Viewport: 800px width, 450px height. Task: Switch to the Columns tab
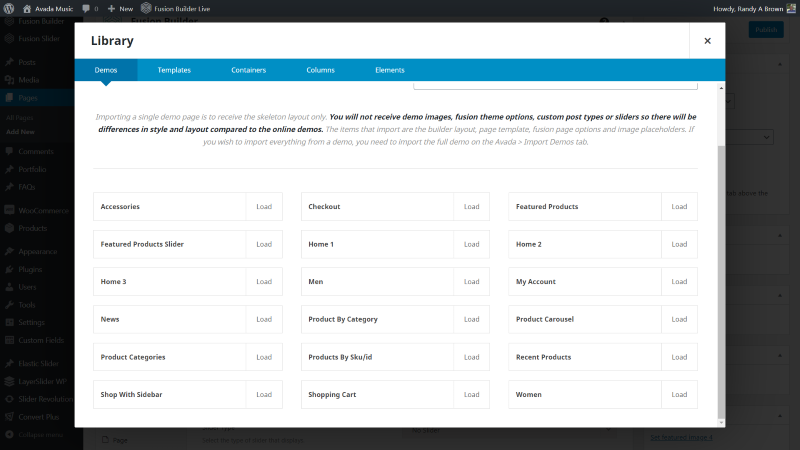(x=320, y=70)
